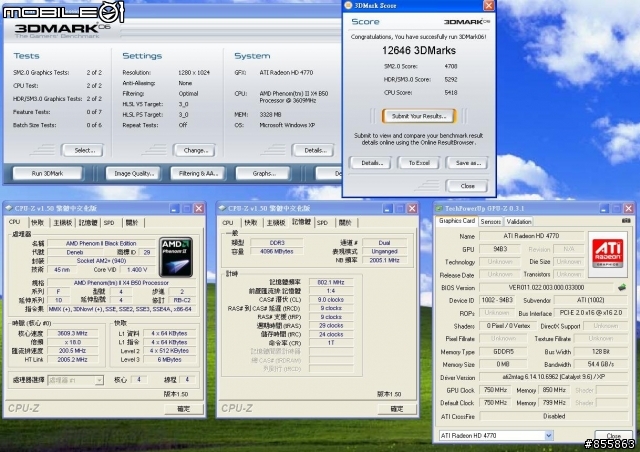
Task: Switch to the Sensors tab in GPU-Z
Action: click(x=490, y=221)
